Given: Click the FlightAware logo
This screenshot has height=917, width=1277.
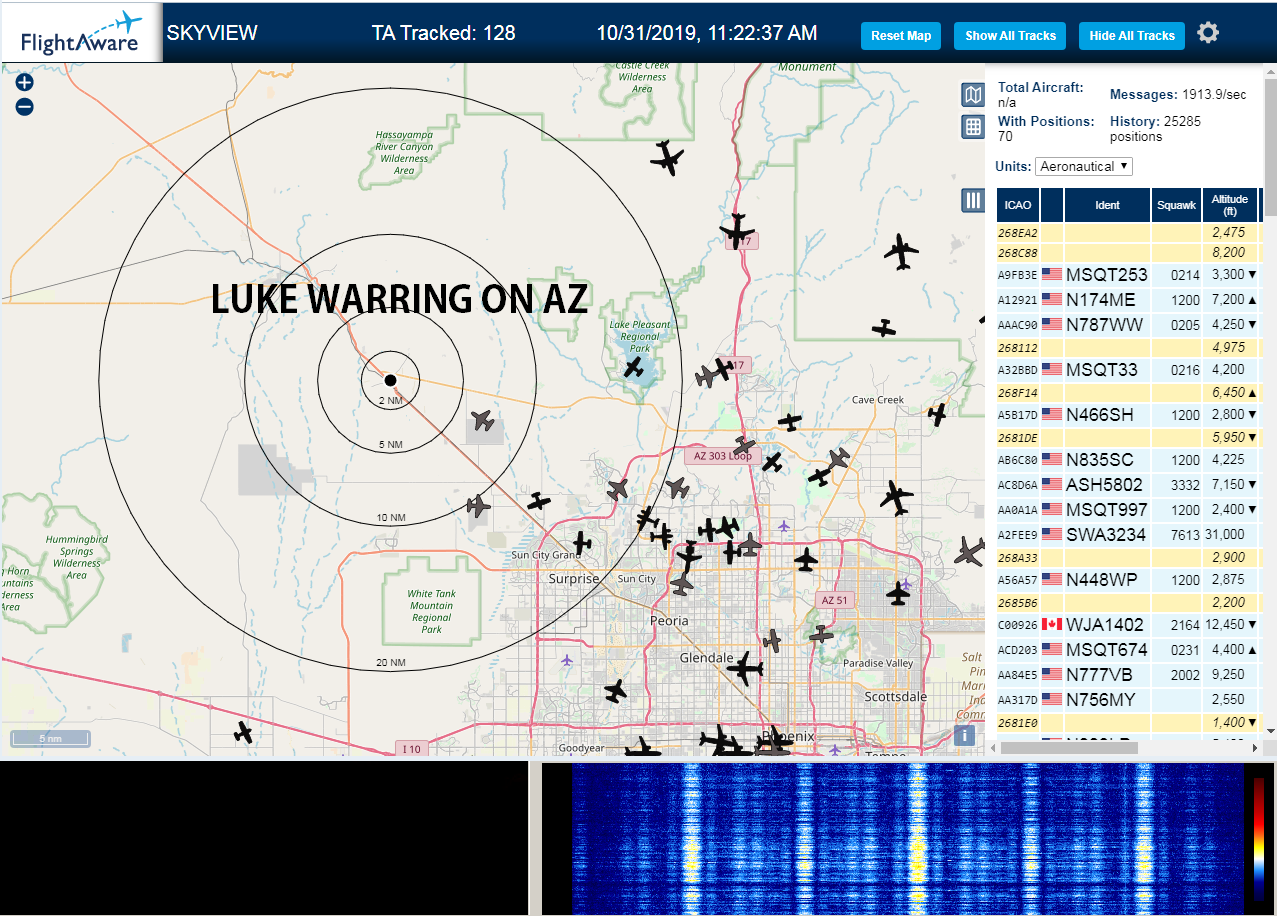Looking at the screenshot, I should [x=82, y=33].
